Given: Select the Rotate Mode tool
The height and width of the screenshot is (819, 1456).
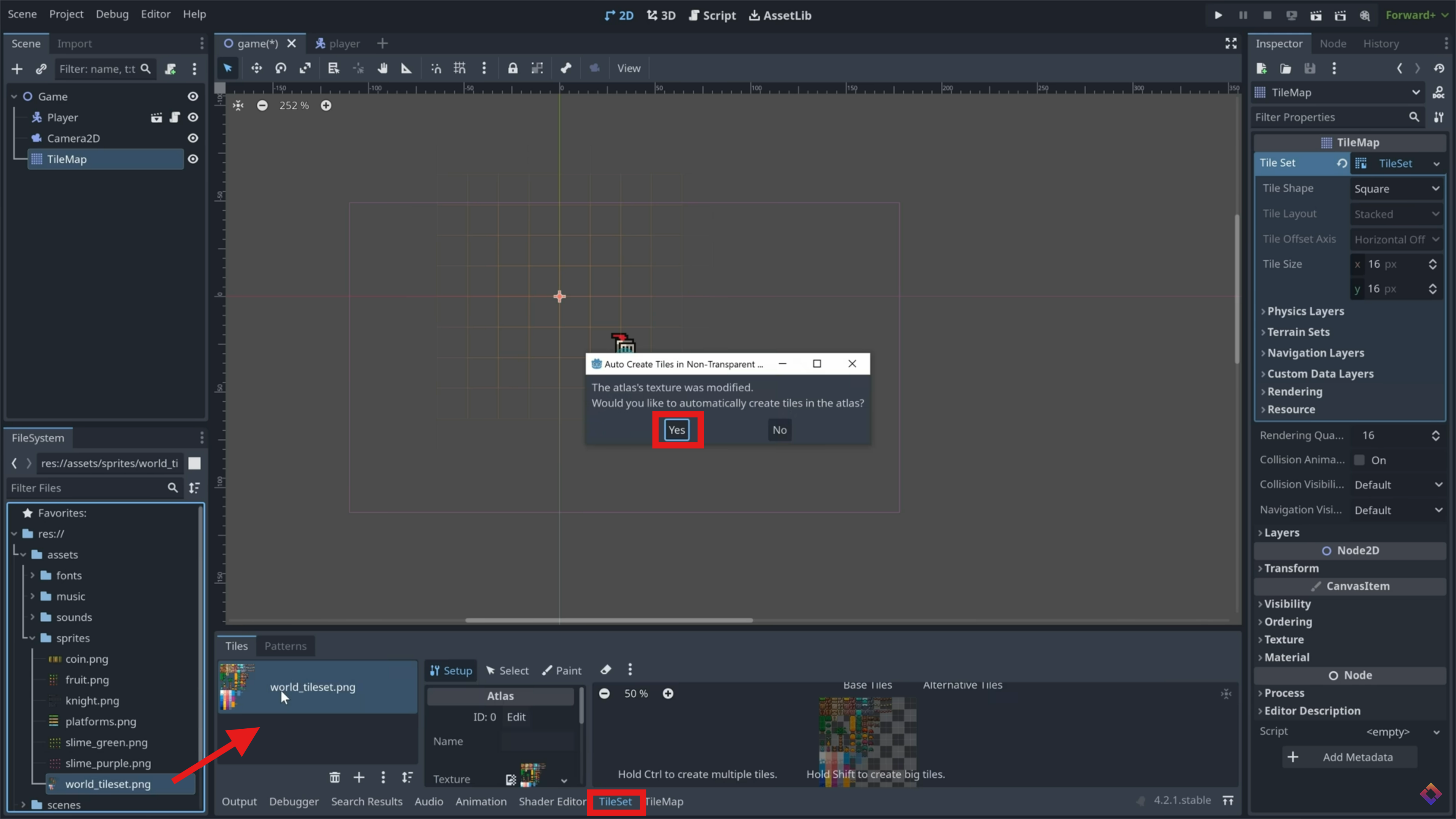Looking at the screenshot, I should pyautogui.click(x=281, y=68).
